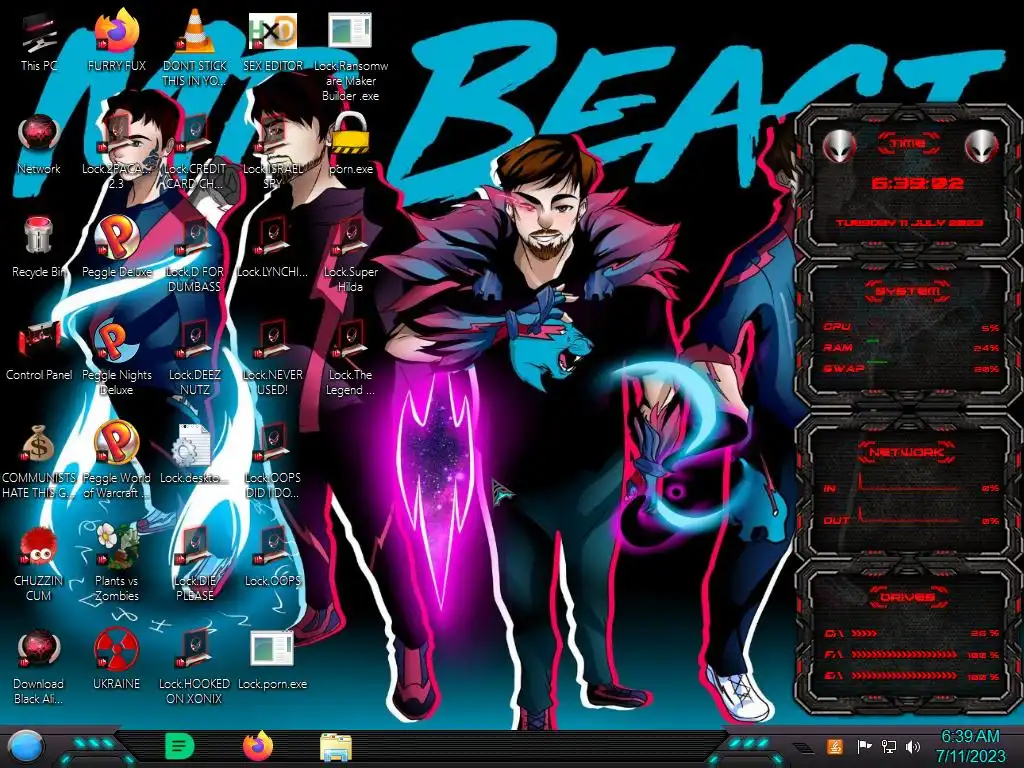This screenshot has height=768, width=1024.
Task: Click the CPU usage row
Action: click(x=911, y=327)
